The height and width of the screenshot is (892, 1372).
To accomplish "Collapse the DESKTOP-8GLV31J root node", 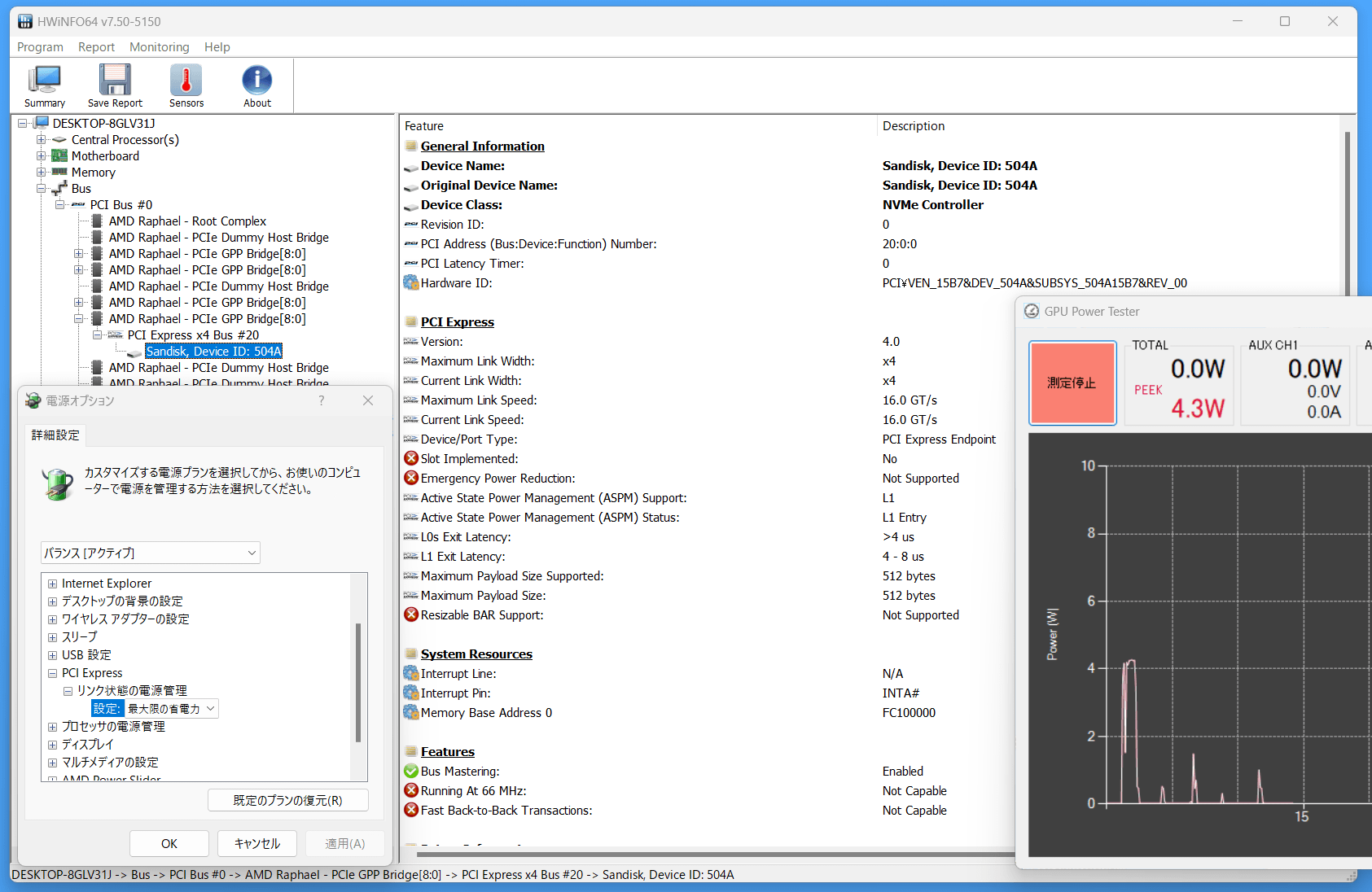I will point(23,123).
